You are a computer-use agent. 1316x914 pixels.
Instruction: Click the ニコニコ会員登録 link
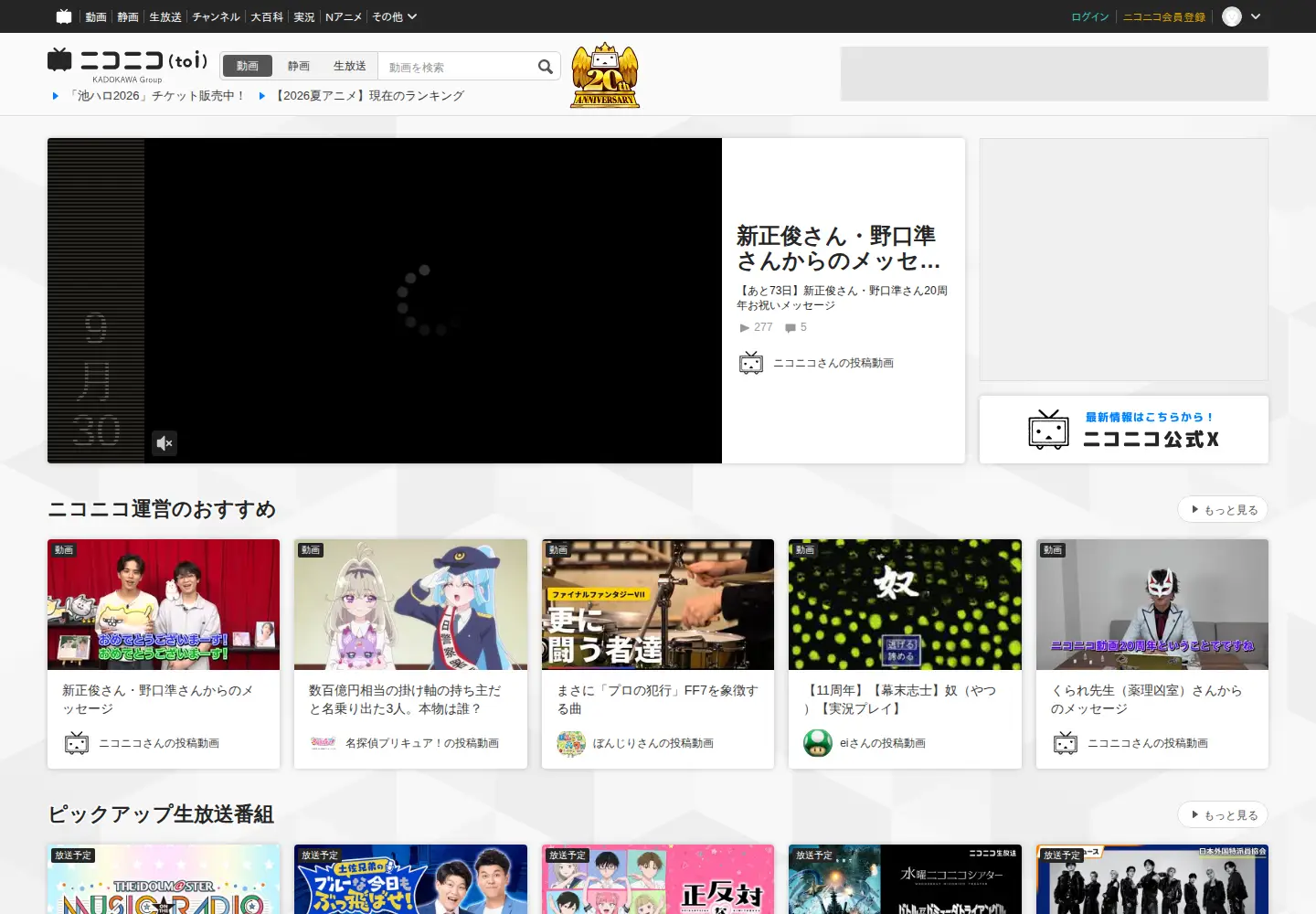(1164, 17)
